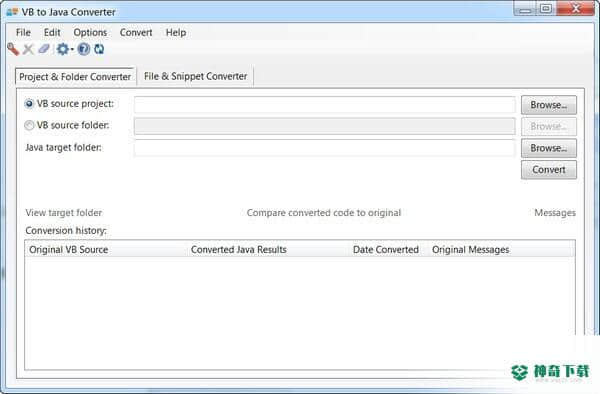Screen dimensions: 600x394
Task: Click the VB source folder input field
Action: tap(324, 126)
